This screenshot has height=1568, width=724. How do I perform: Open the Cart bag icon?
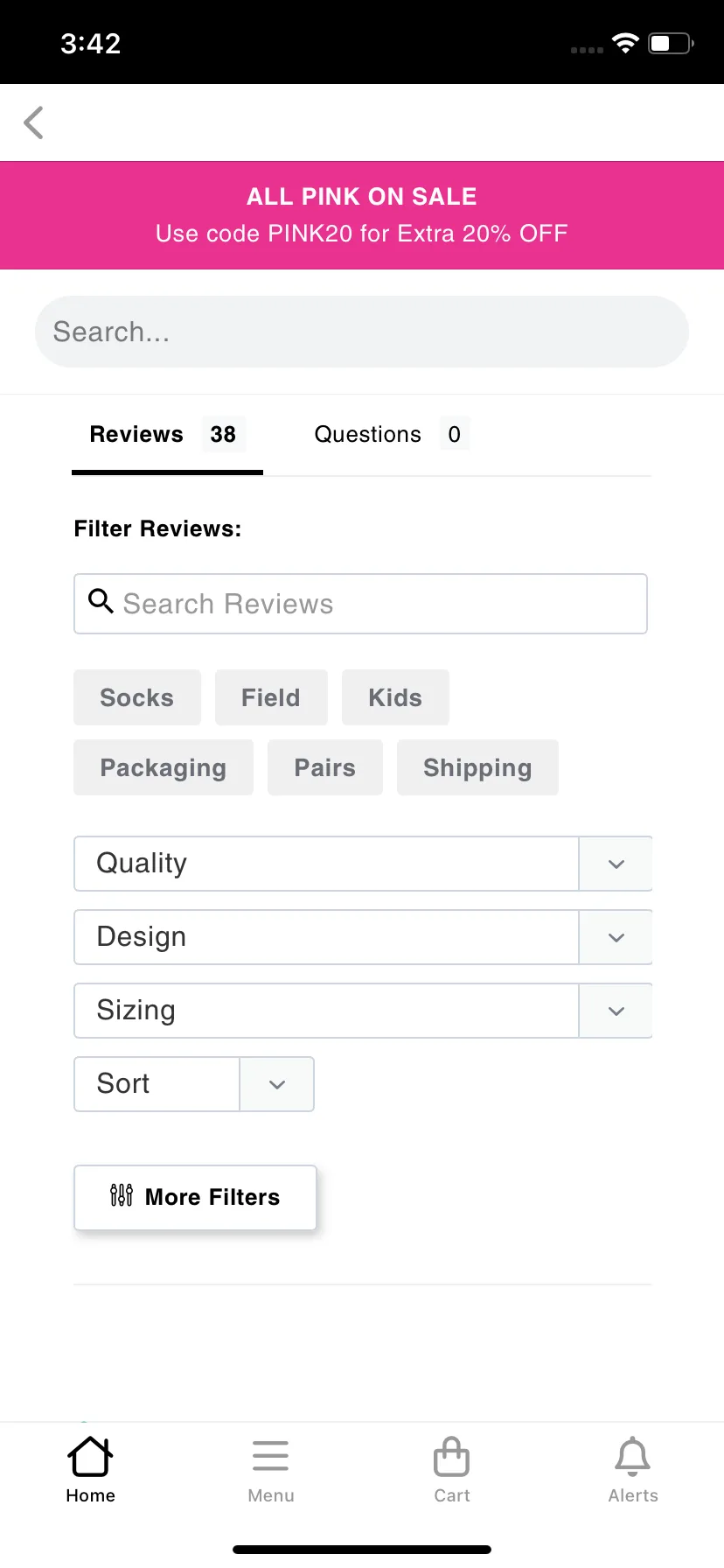click(451, 1457)
